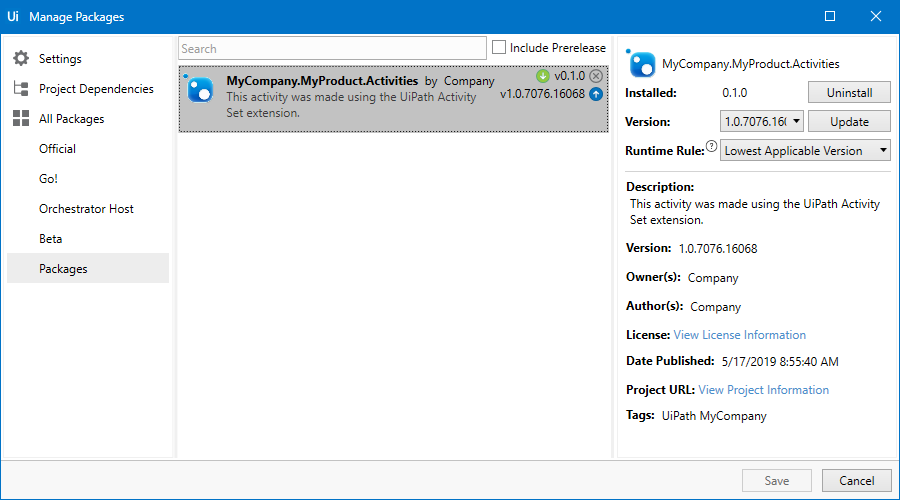Image resolution: width=900 pixels, height=500 pixels.
Task: Toggle the Include Prerelease checkbox
Action: click(499, 47)
